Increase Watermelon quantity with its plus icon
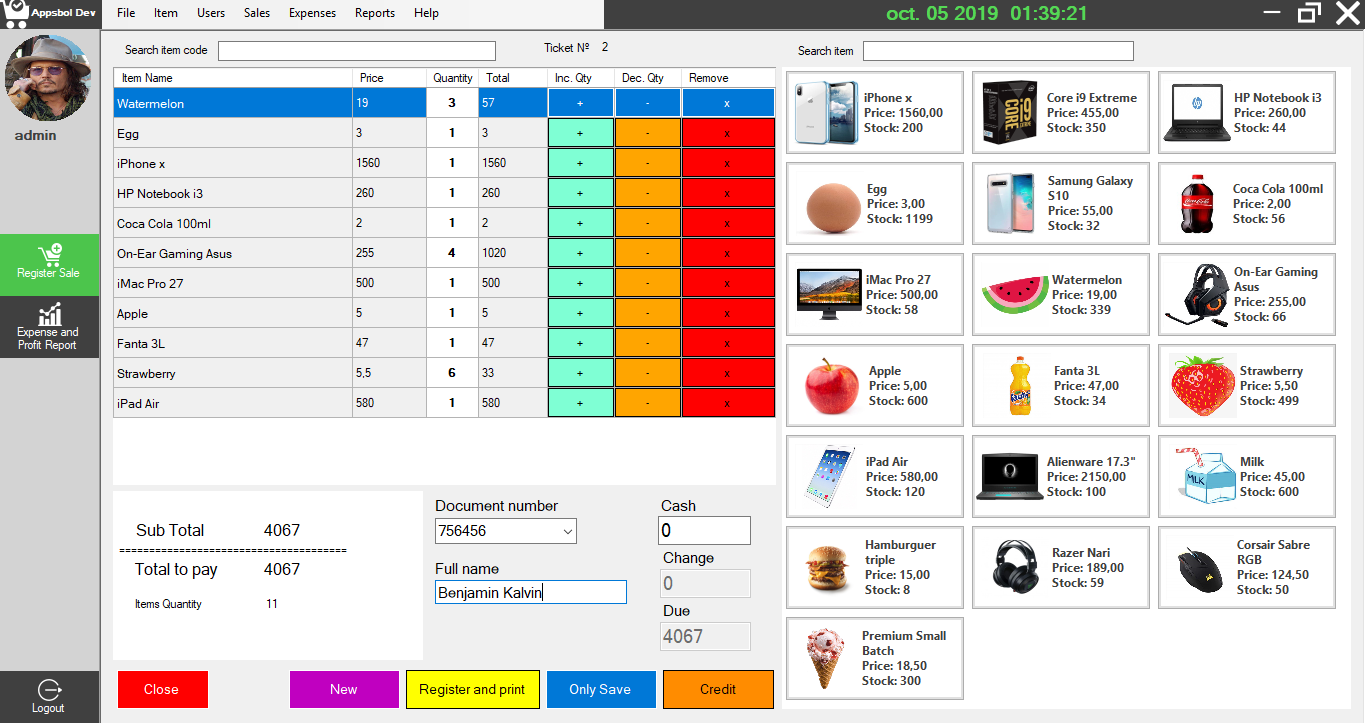Viewport: 1365px width, 723px height. (580, 103)
